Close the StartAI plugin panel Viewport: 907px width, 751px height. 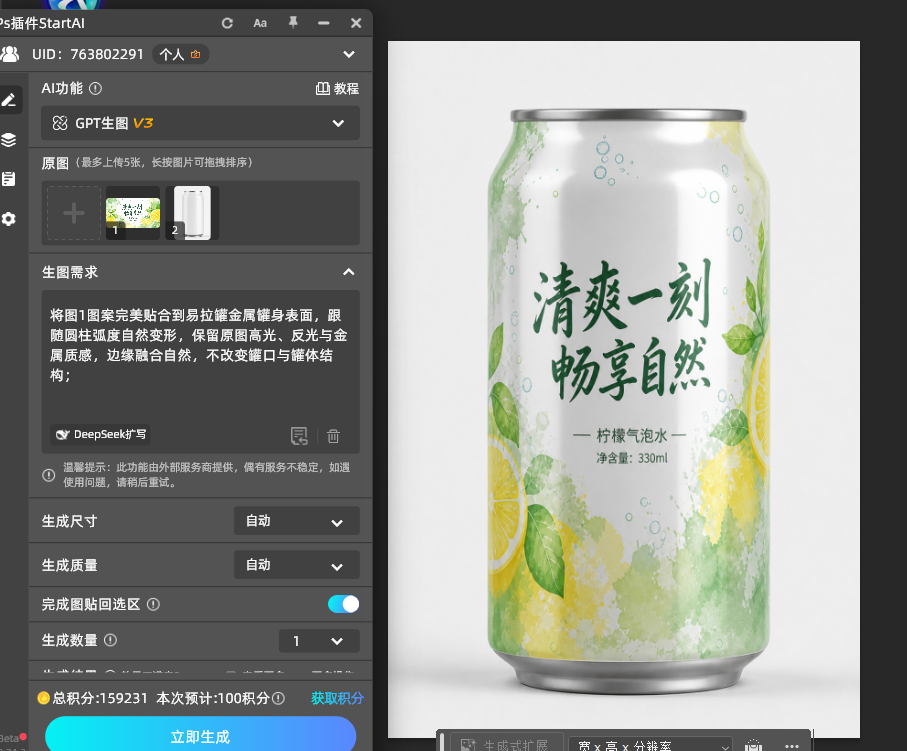click(356, 23)
